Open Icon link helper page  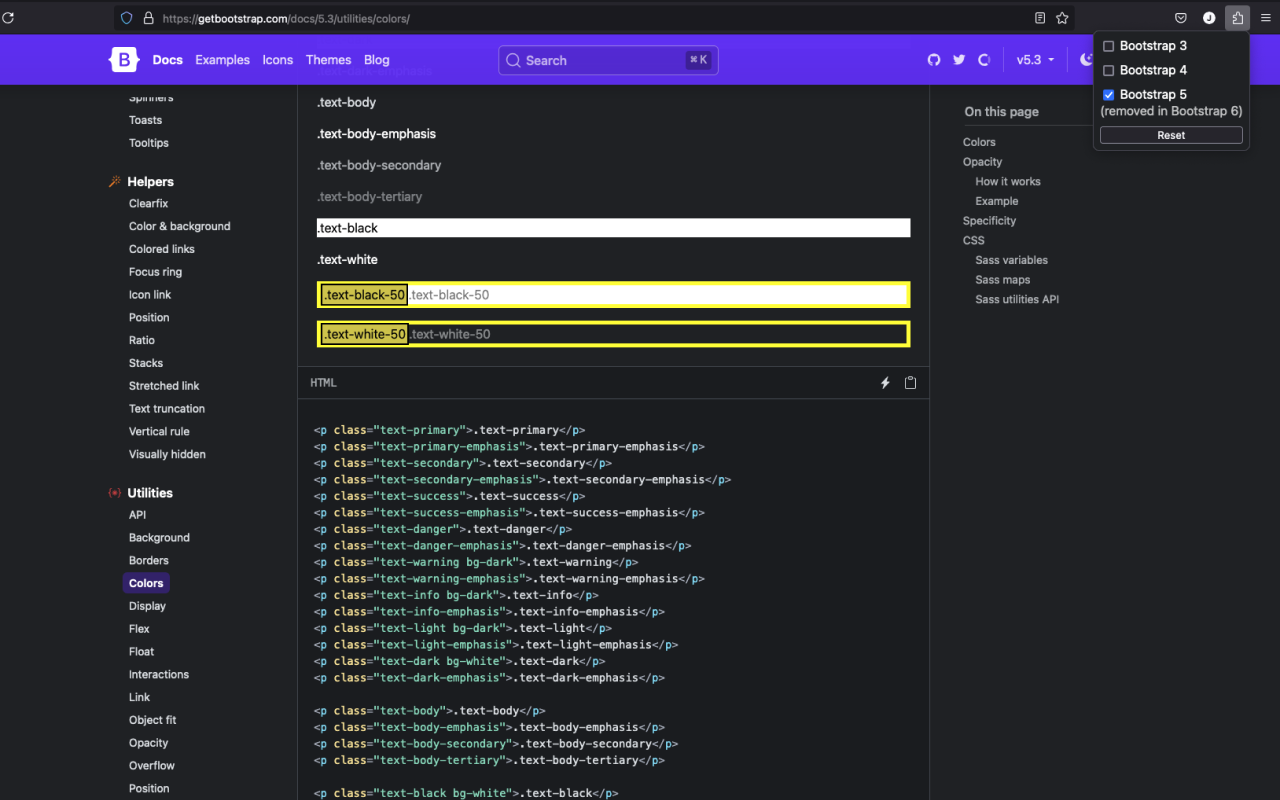tap(150, 295)
